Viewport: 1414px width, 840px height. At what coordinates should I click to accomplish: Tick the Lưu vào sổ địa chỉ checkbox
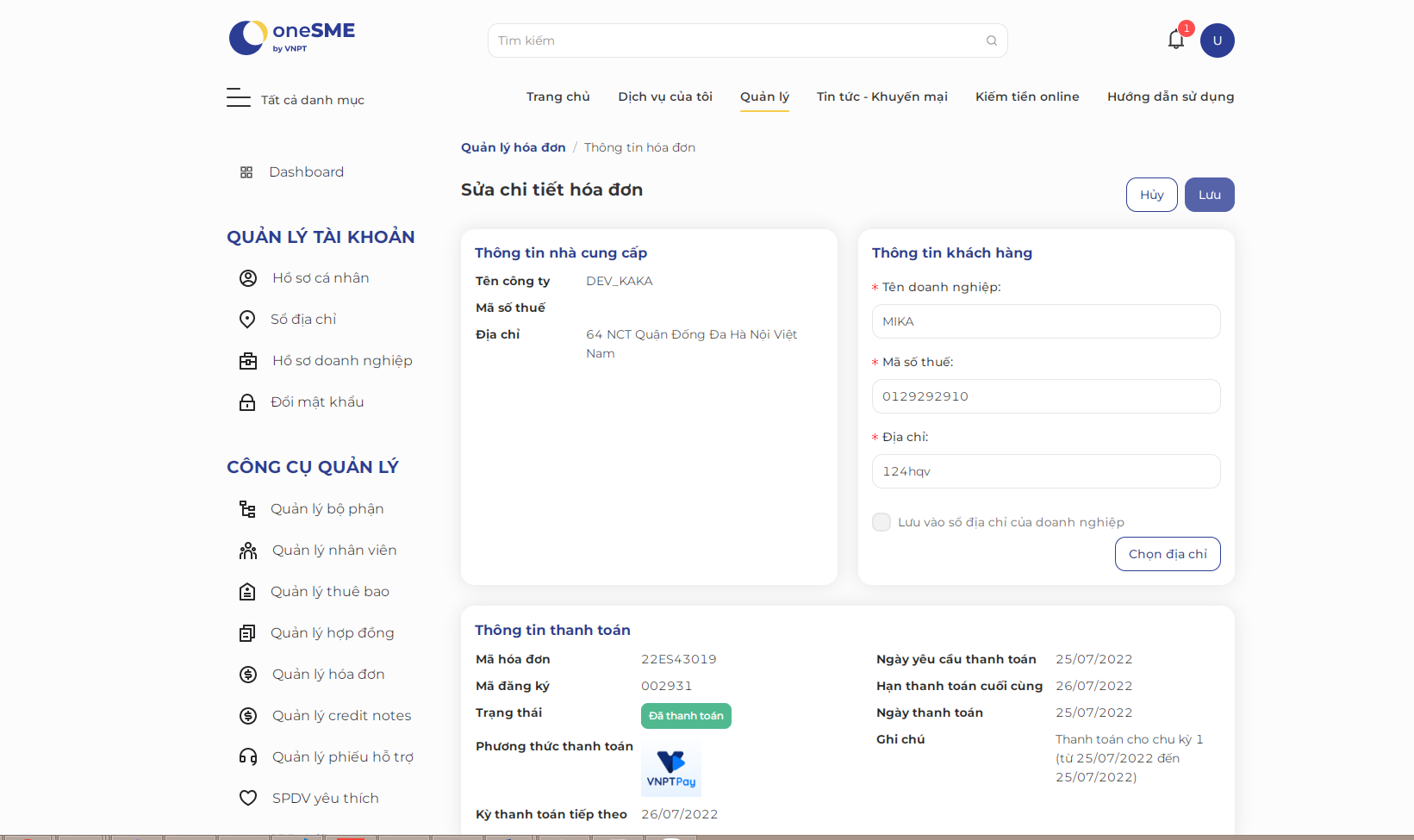[x=881, y=522]
